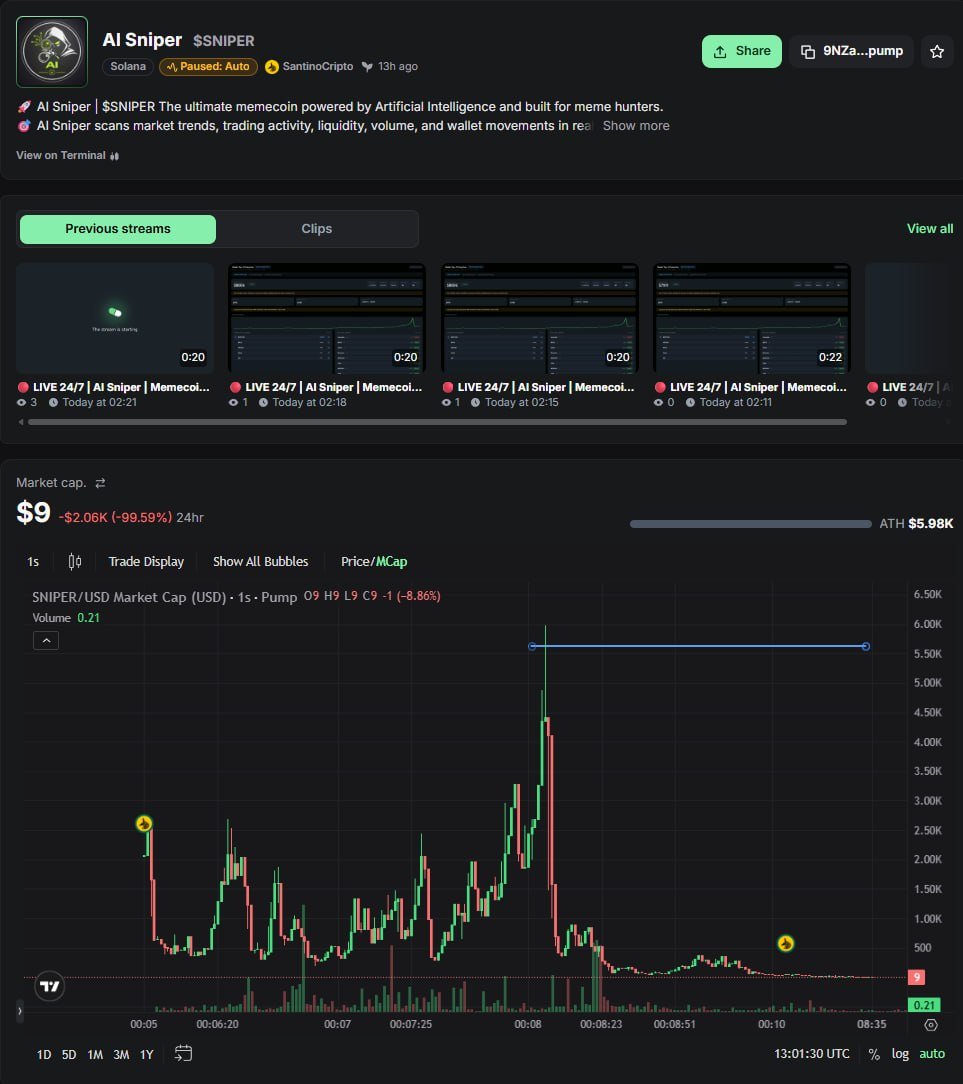This screenshot has height=1084, width=963.
Task: Switch to the Previous streams tab
Action: tap(118, 229)
